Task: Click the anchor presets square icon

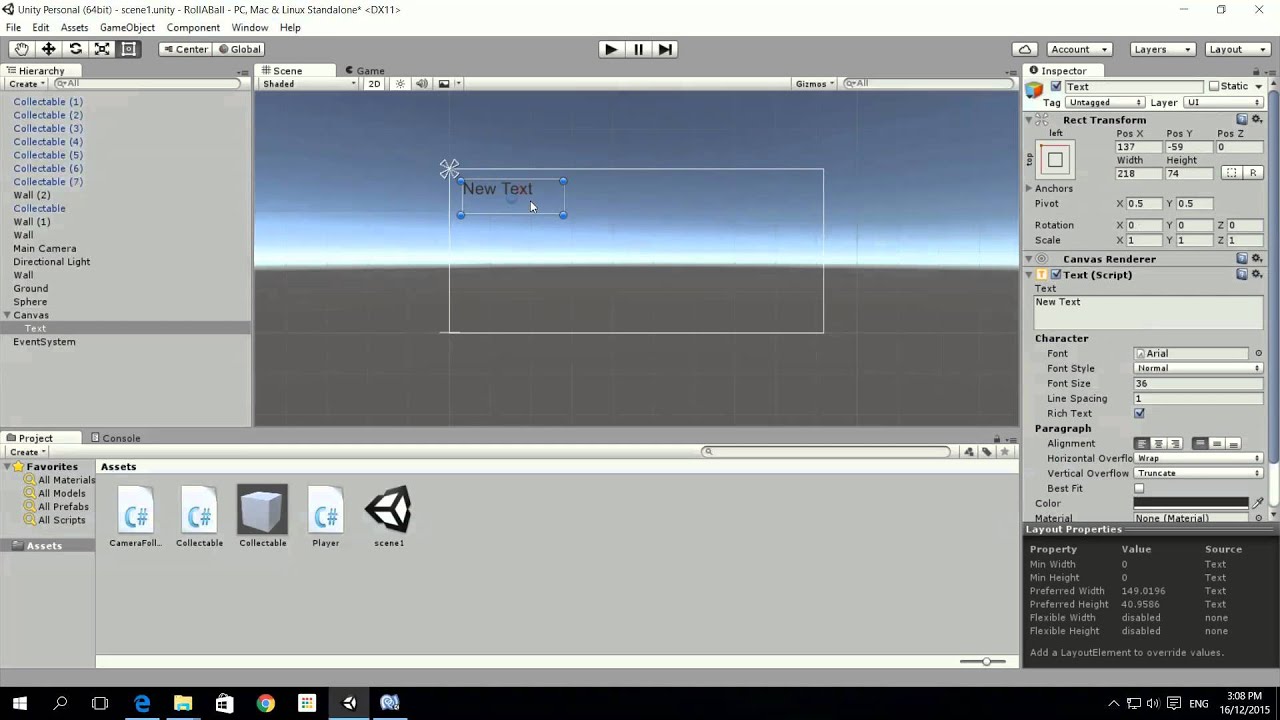Action: coord(1055,160)
